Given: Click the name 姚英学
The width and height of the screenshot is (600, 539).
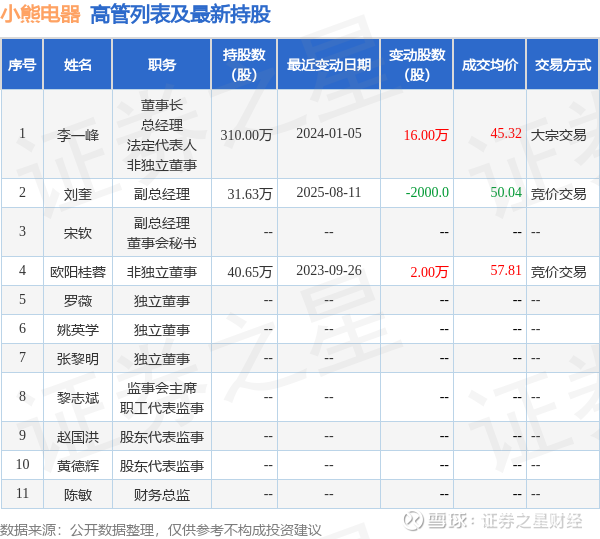Looking at the screenshot, I should click(78, 330).
